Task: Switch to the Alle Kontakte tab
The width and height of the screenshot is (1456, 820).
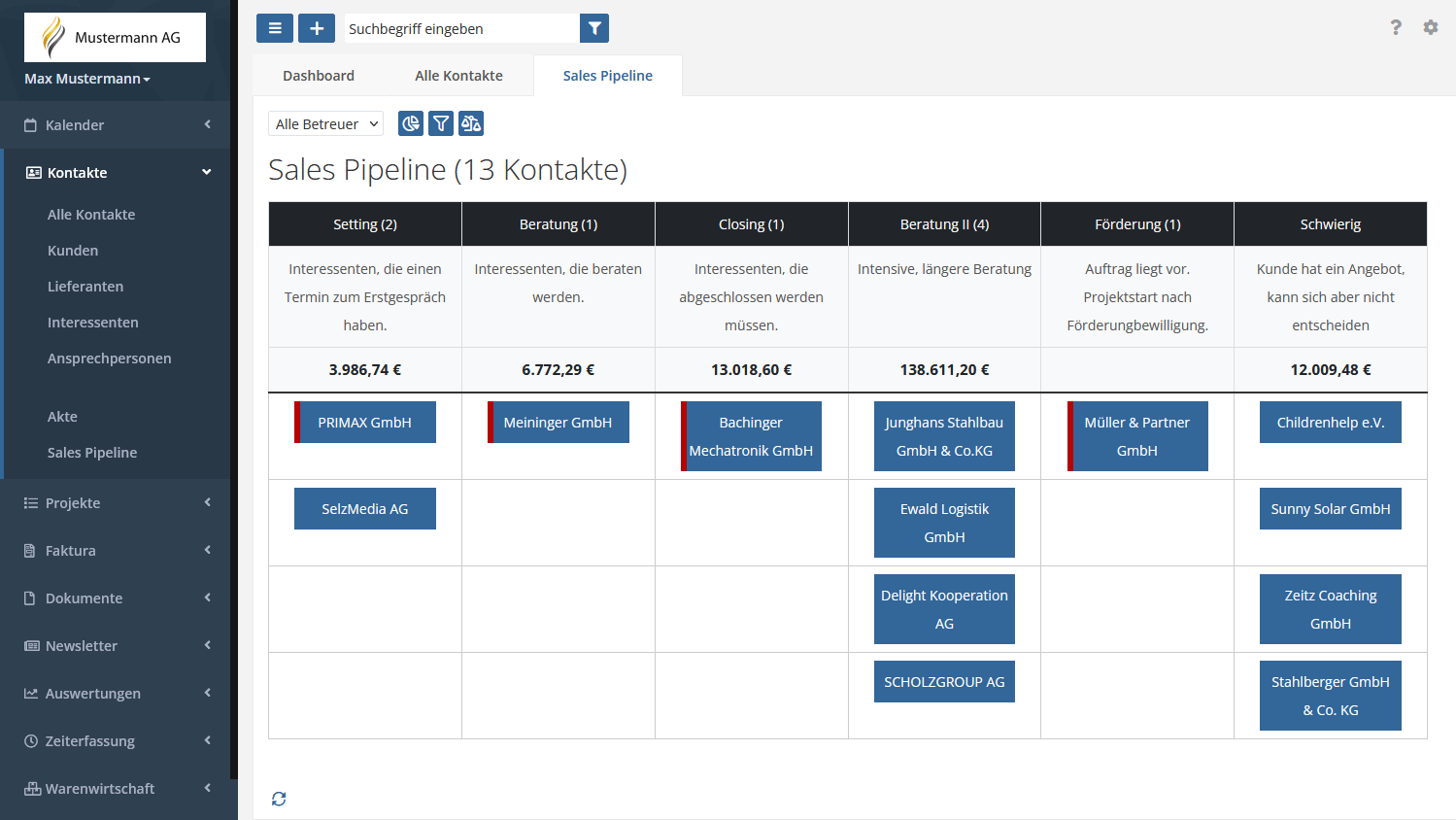Action: click(458, 76)
